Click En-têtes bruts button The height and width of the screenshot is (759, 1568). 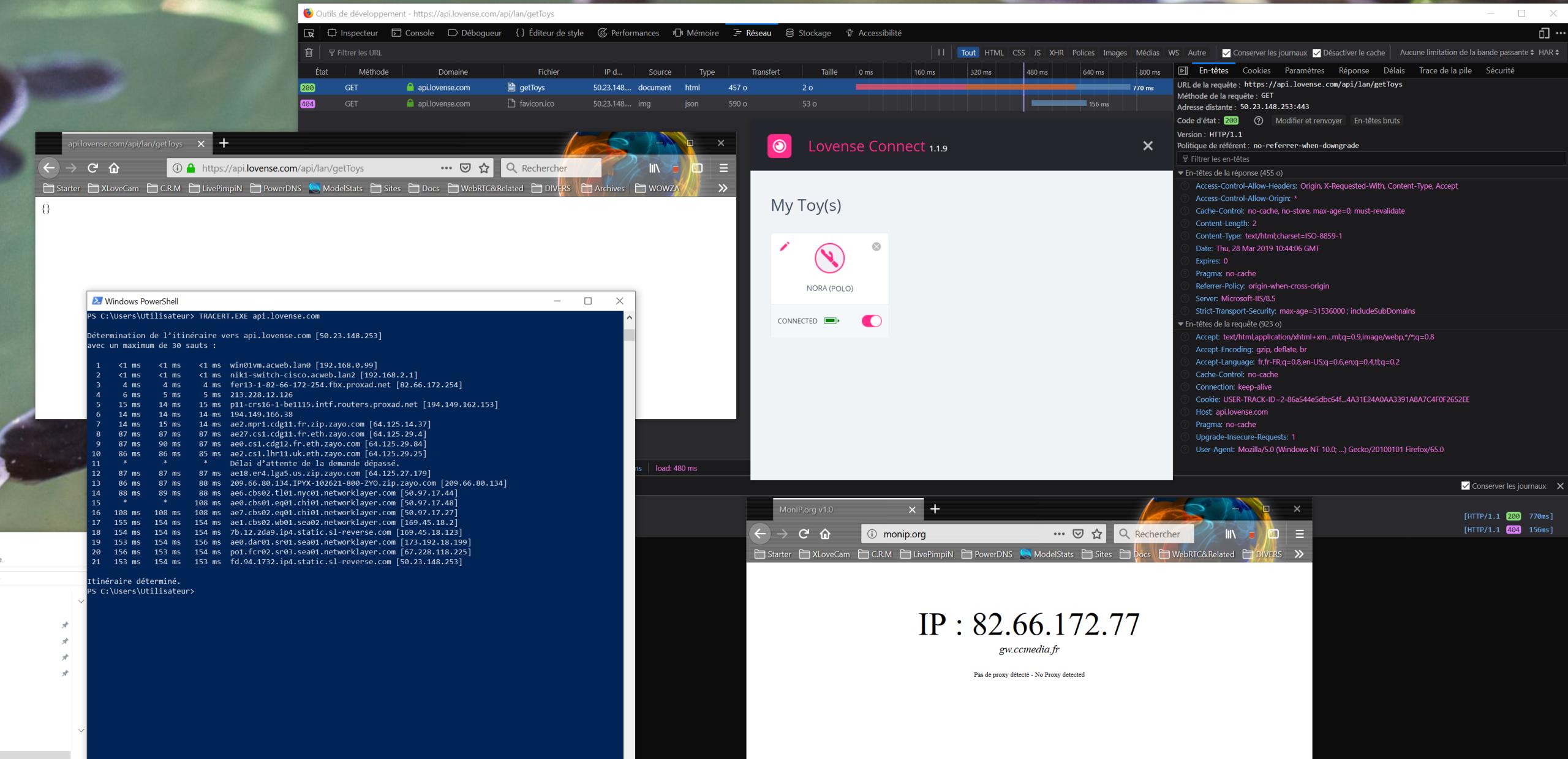pyautogui.click(x=1376, y=121)
